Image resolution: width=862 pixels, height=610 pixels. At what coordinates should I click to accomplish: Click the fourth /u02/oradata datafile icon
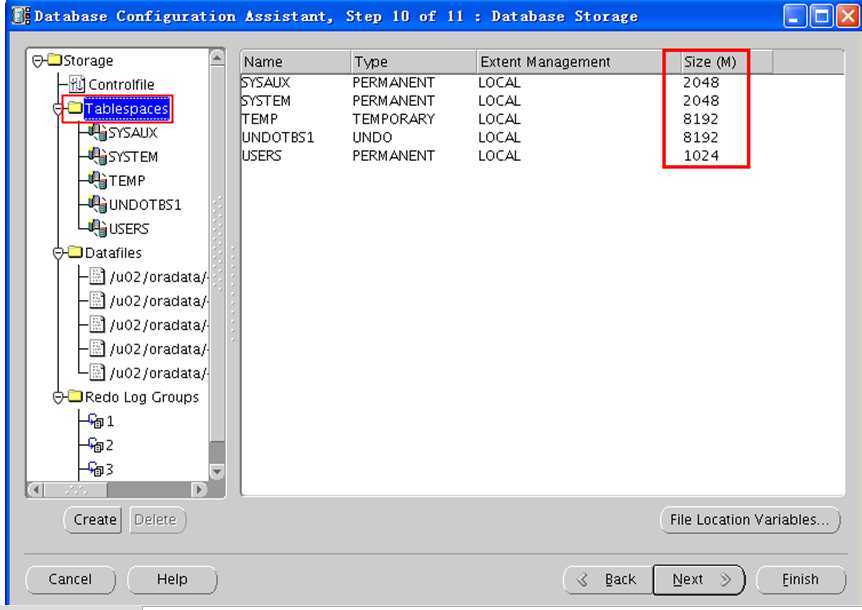[97, 348]
